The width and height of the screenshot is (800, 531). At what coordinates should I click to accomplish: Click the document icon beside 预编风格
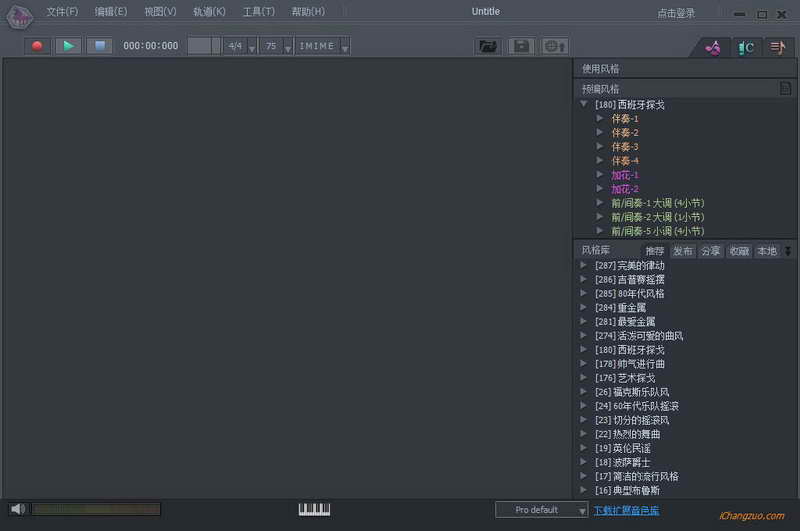click(x=785, y=88)
